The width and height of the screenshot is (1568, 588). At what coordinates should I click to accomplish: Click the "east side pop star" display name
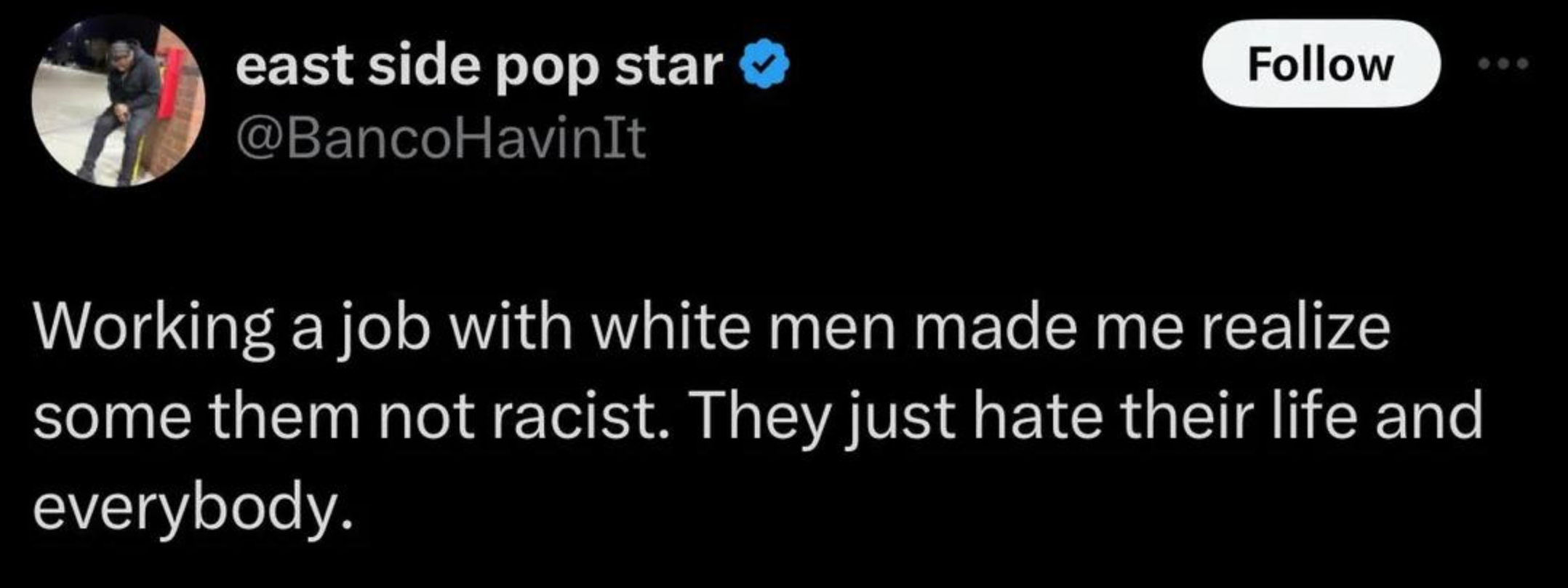coord(479,67)
